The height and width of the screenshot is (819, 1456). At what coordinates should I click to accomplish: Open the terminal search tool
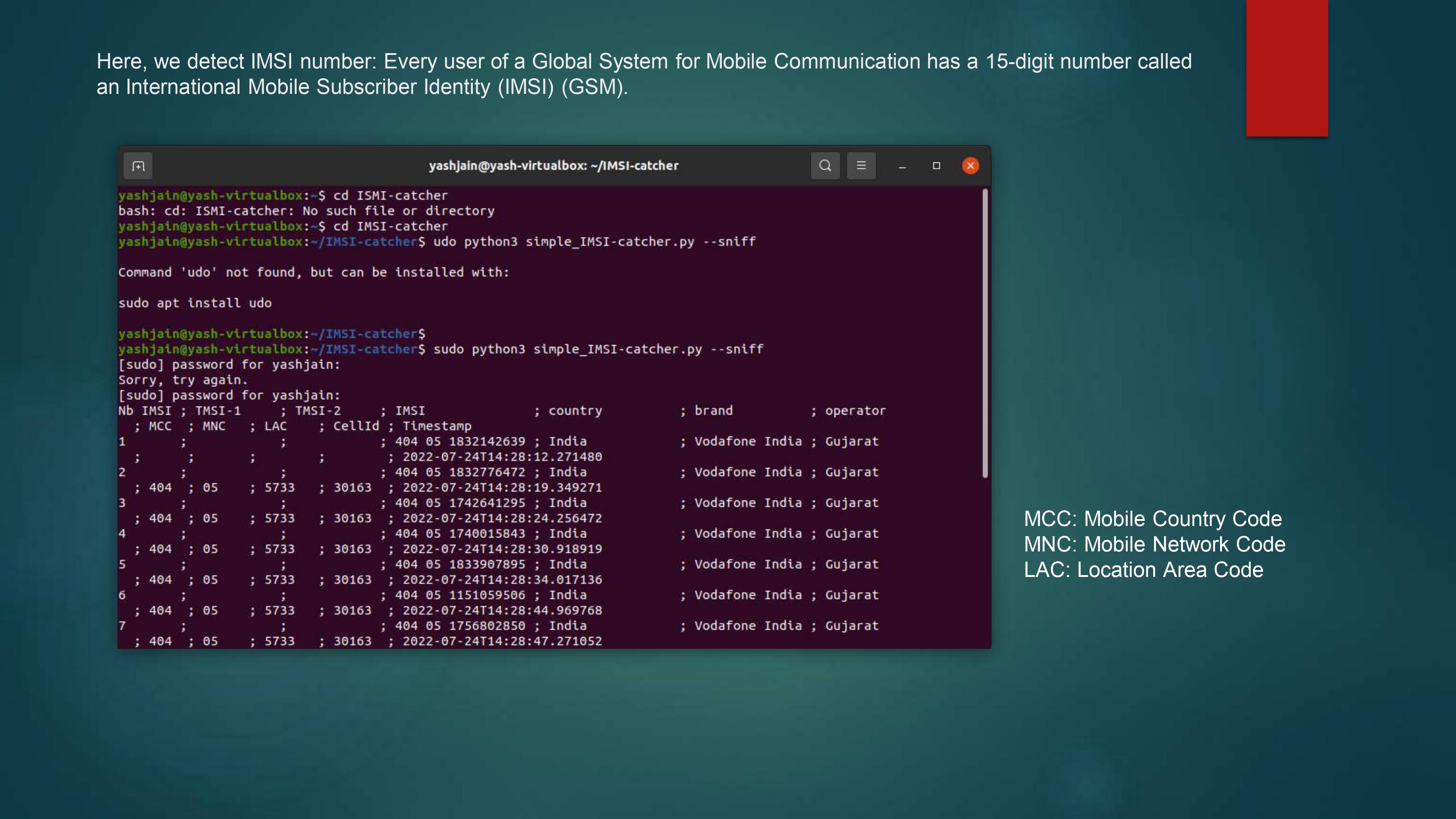pos(825,166)
